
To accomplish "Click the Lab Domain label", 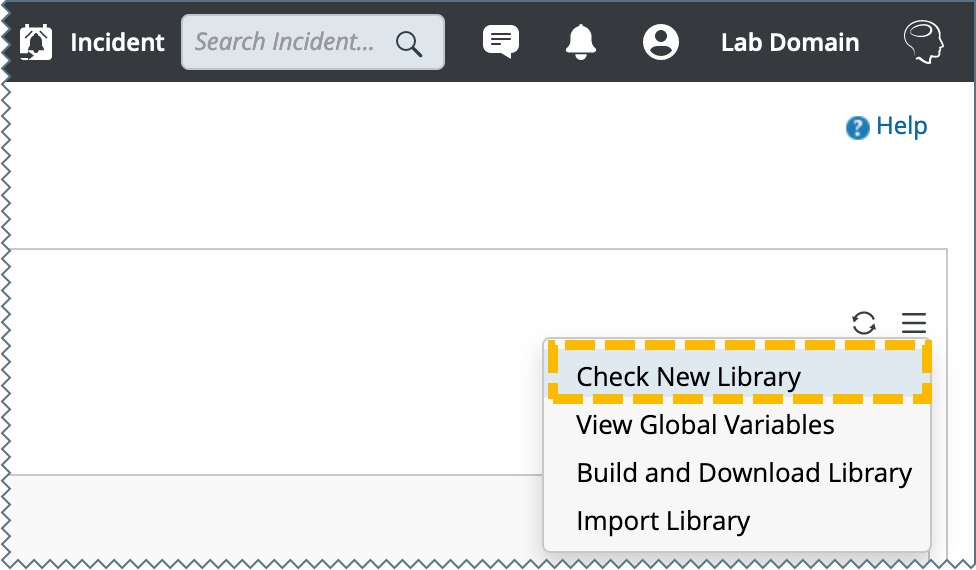I will pos(790,42).
